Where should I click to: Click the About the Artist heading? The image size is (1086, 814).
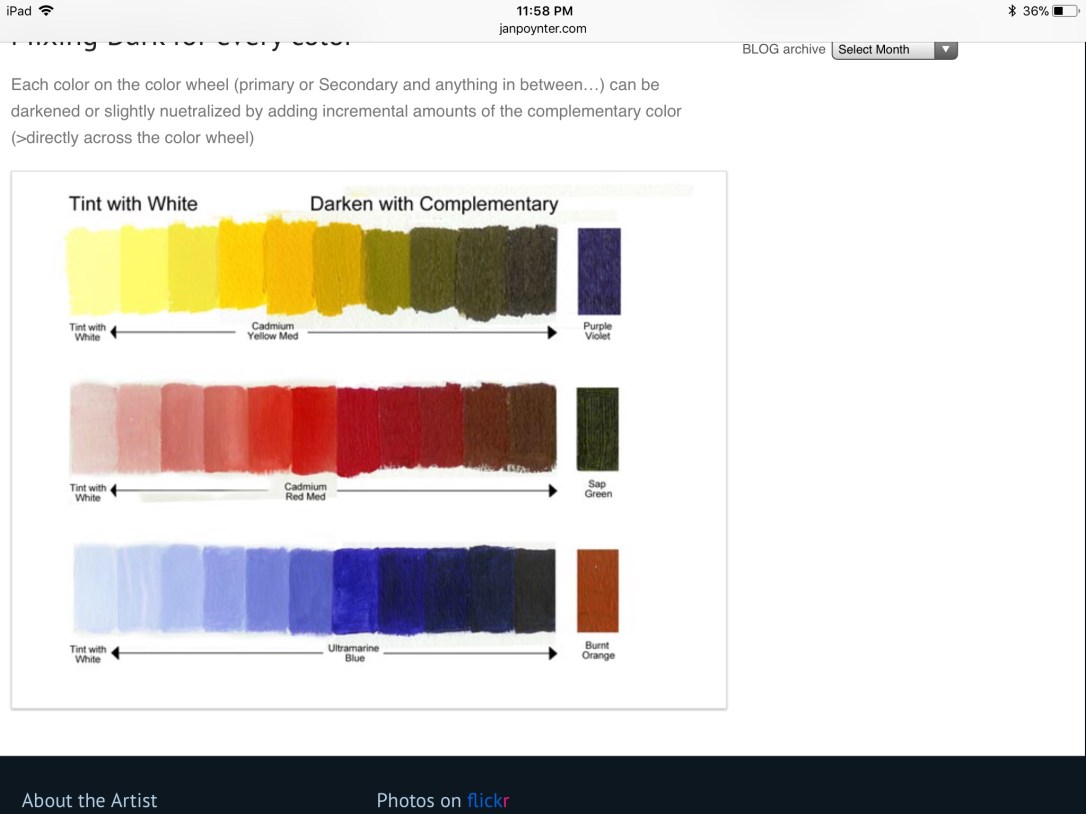[x=89, y=800]
